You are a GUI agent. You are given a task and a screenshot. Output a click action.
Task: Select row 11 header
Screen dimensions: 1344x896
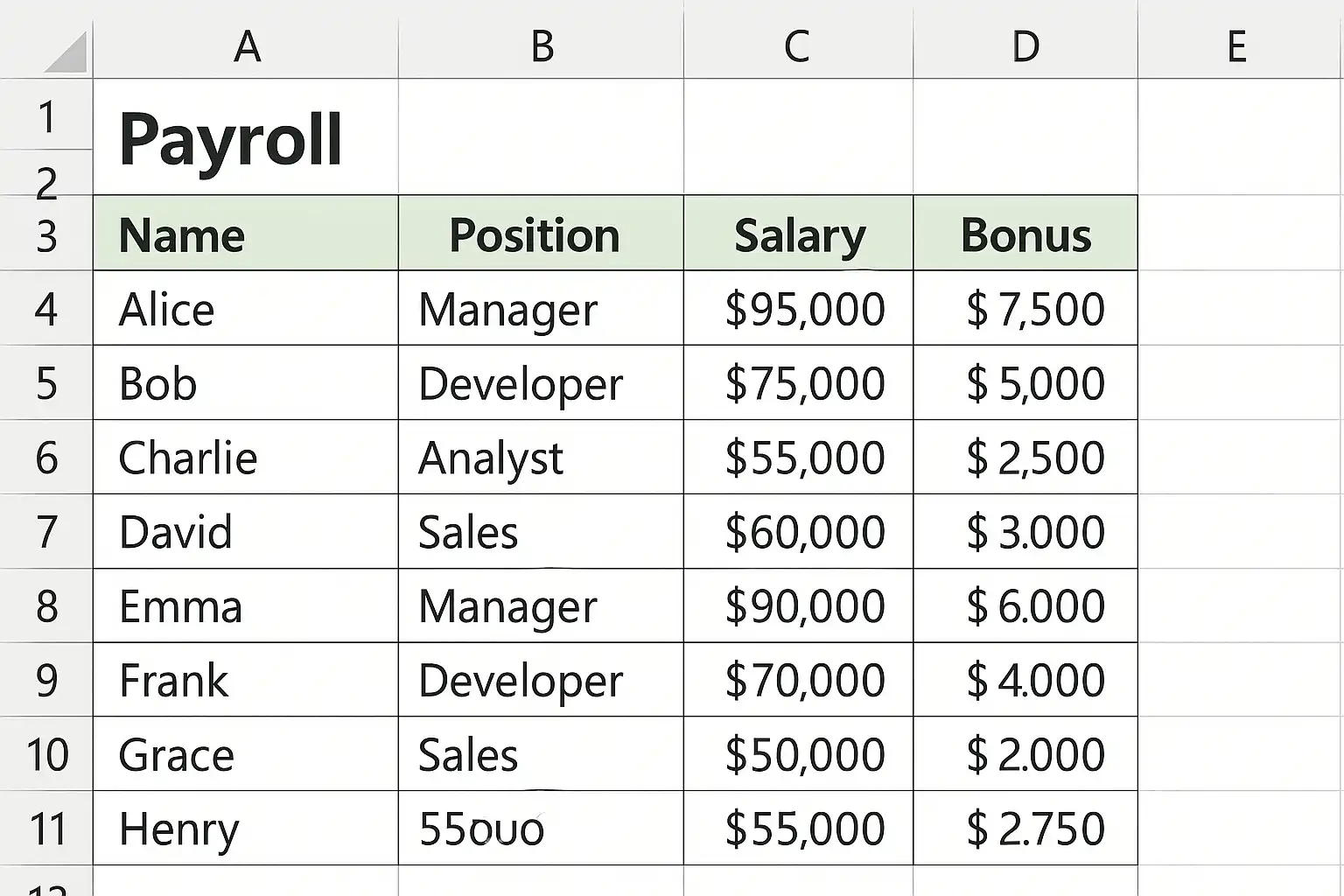tap(46, 829)
